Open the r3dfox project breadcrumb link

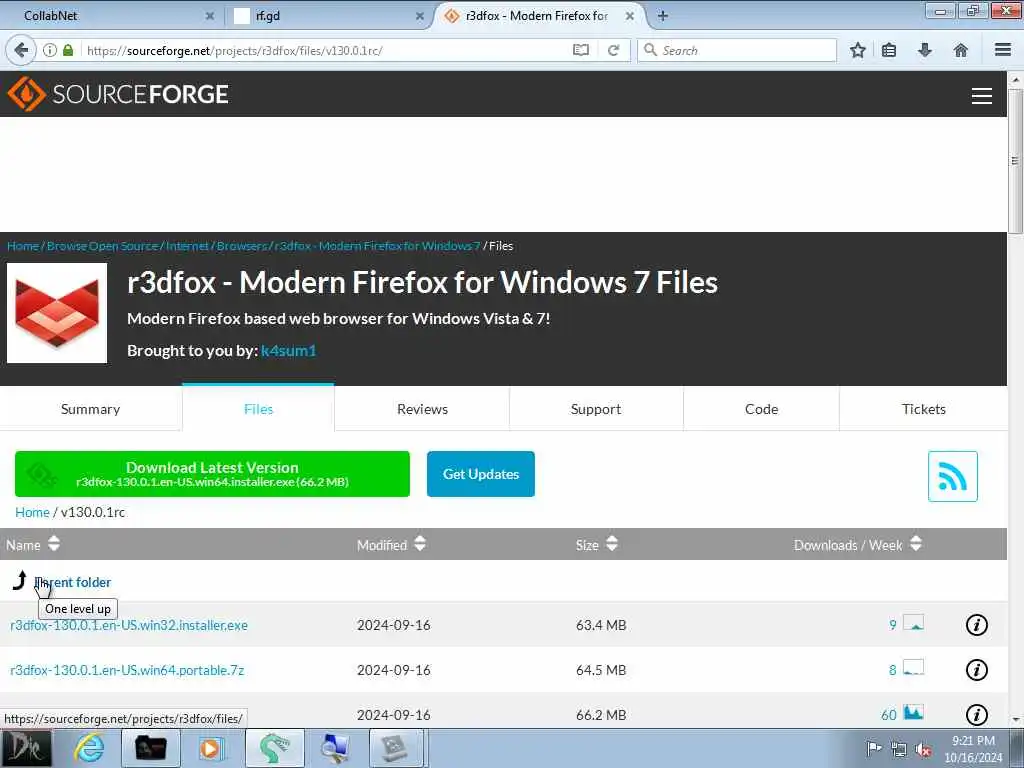pyautogui.click(x=377, y=246)
